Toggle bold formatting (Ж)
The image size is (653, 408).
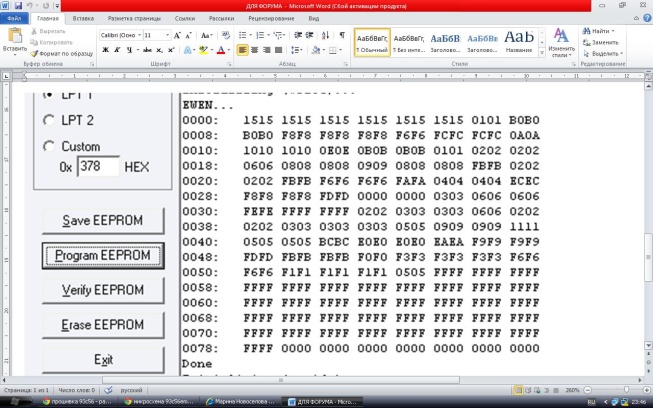click(105, 50)
